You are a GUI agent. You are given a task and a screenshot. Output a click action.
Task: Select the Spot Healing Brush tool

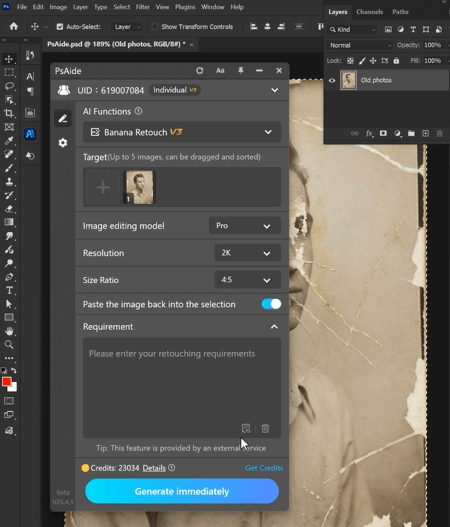coord(9,154)
